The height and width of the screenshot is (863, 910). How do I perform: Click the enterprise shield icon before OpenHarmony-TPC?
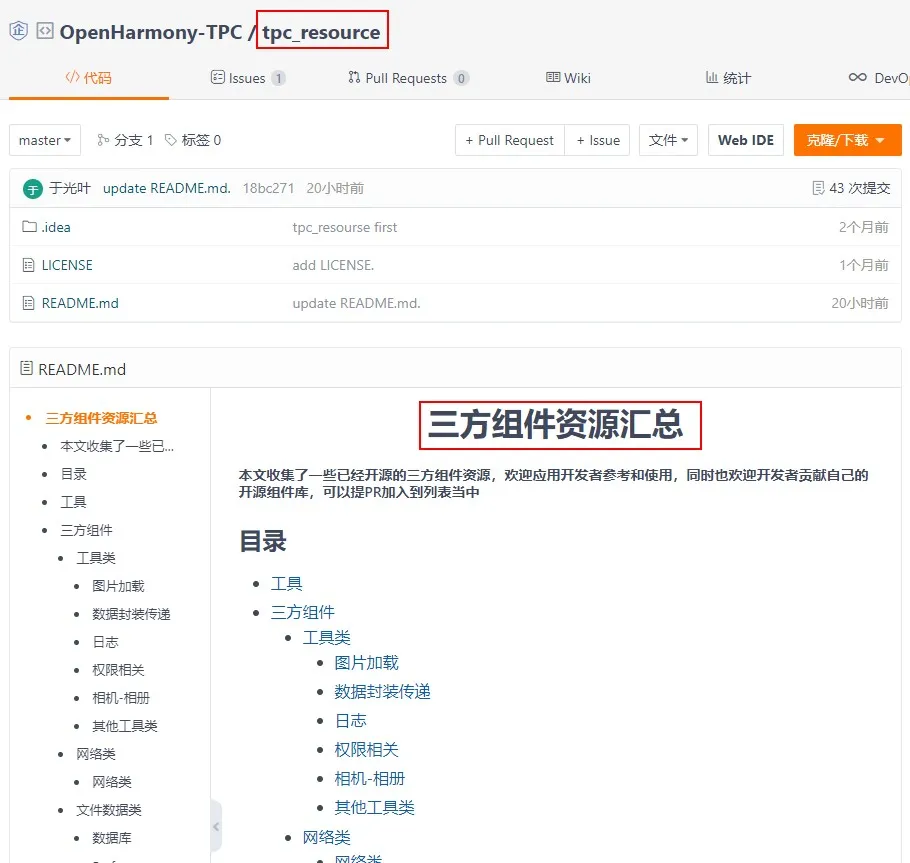[x=19, y=30]
